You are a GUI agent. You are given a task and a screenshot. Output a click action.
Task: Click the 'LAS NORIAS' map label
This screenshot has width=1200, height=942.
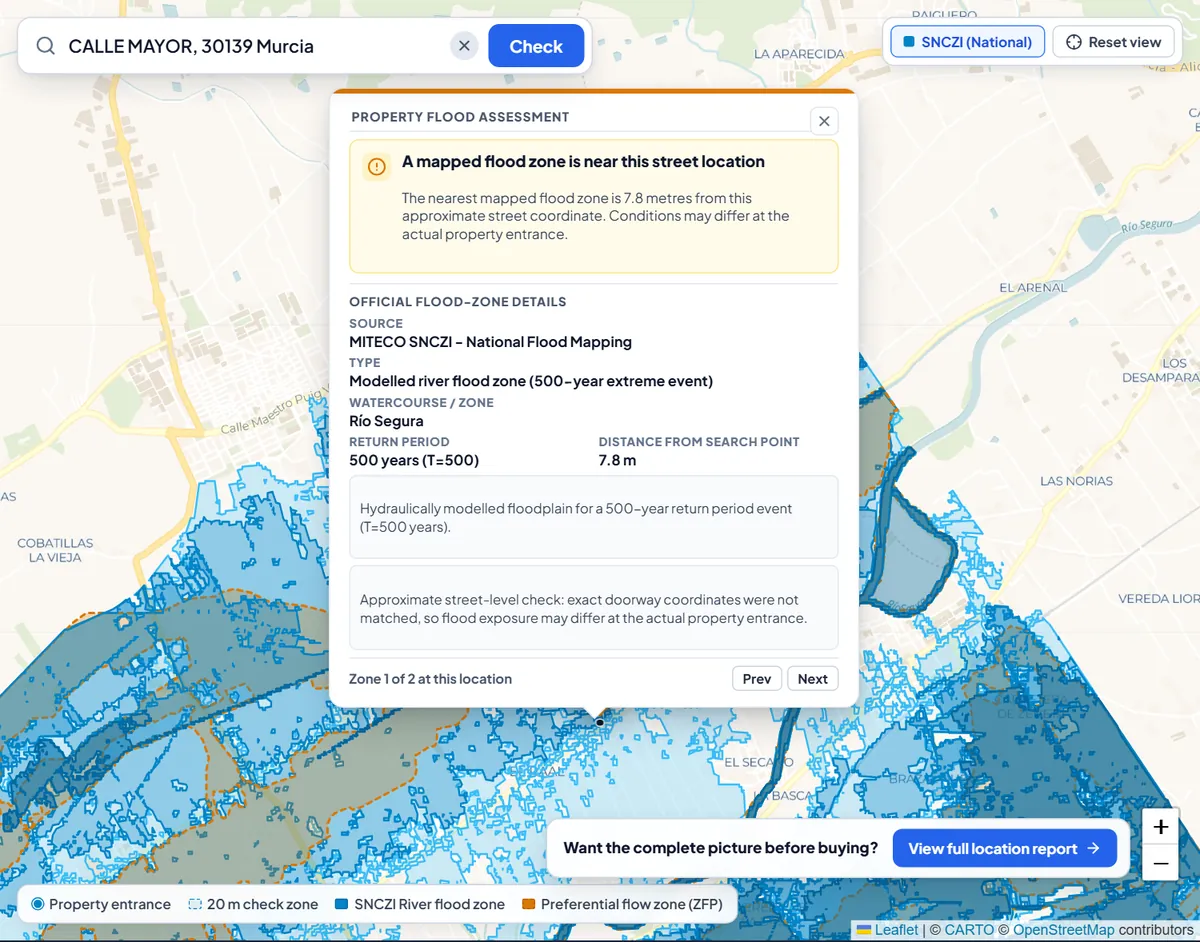(x=1076, y=481)
